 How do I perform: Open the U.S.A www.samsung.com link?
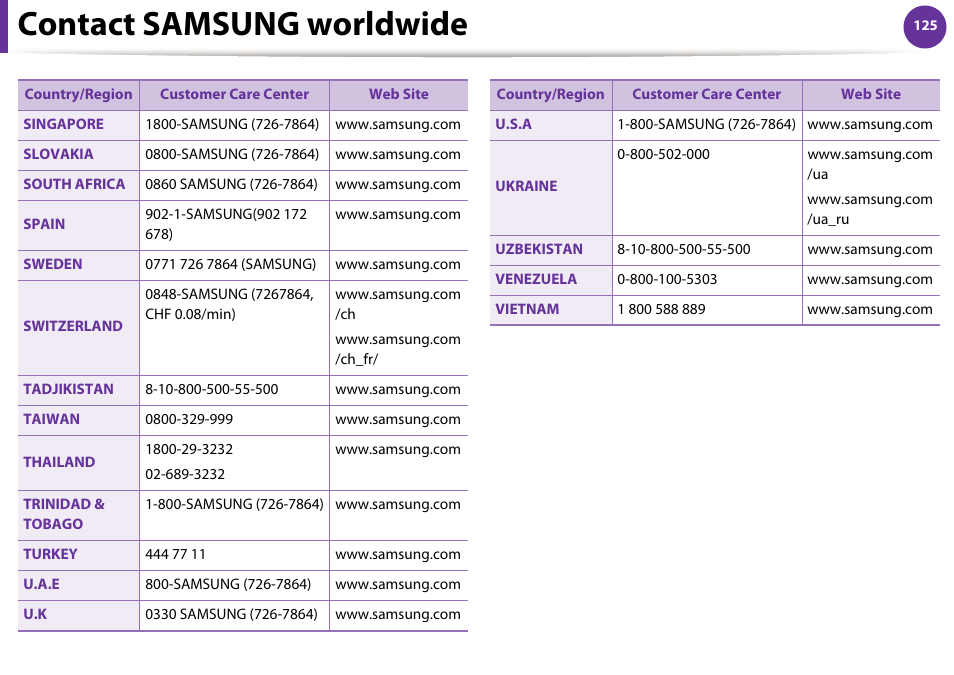coord(870,125)
